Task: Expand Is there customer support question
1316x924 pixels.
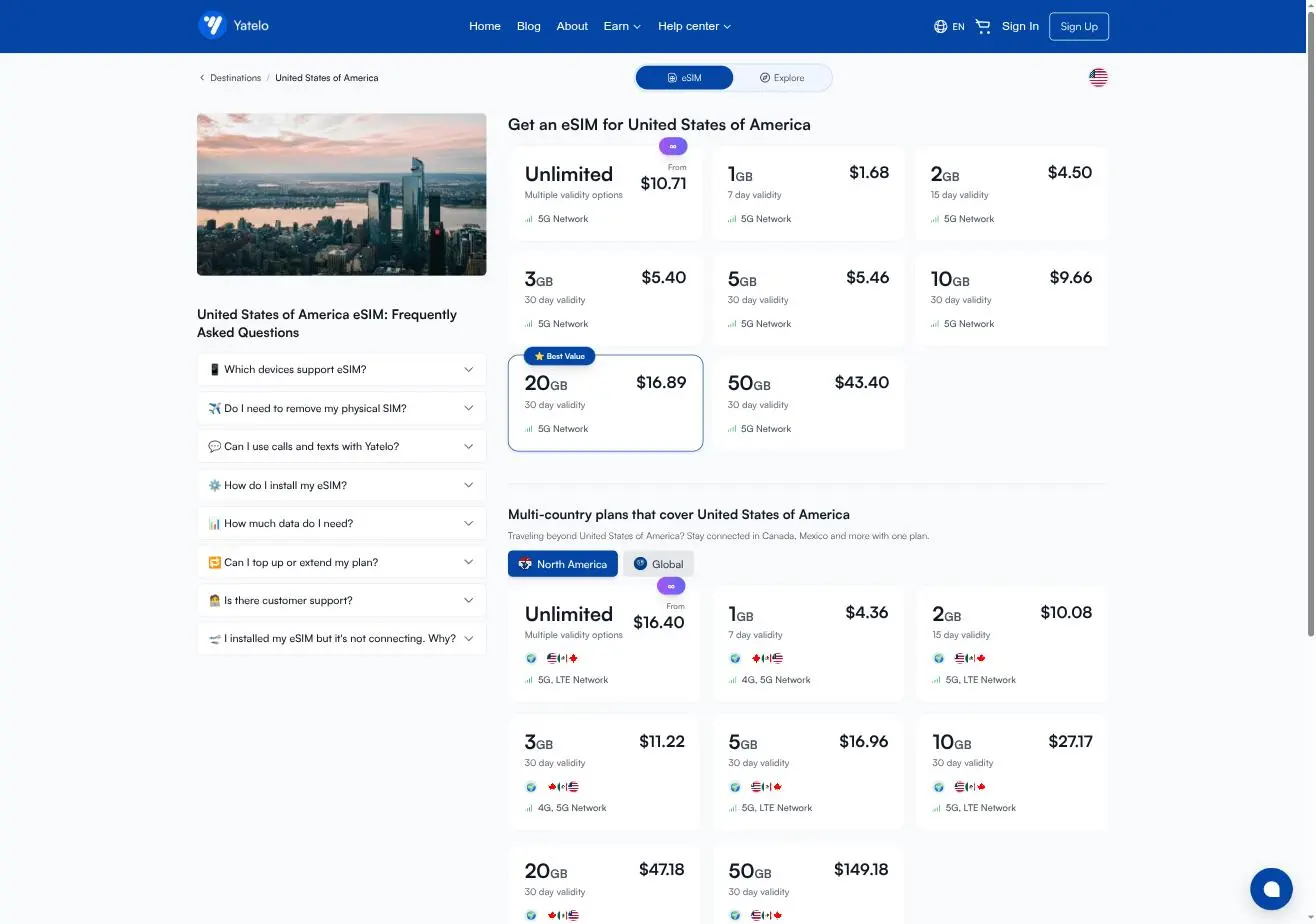Action: pyautogui.click(x=342, y=601)
